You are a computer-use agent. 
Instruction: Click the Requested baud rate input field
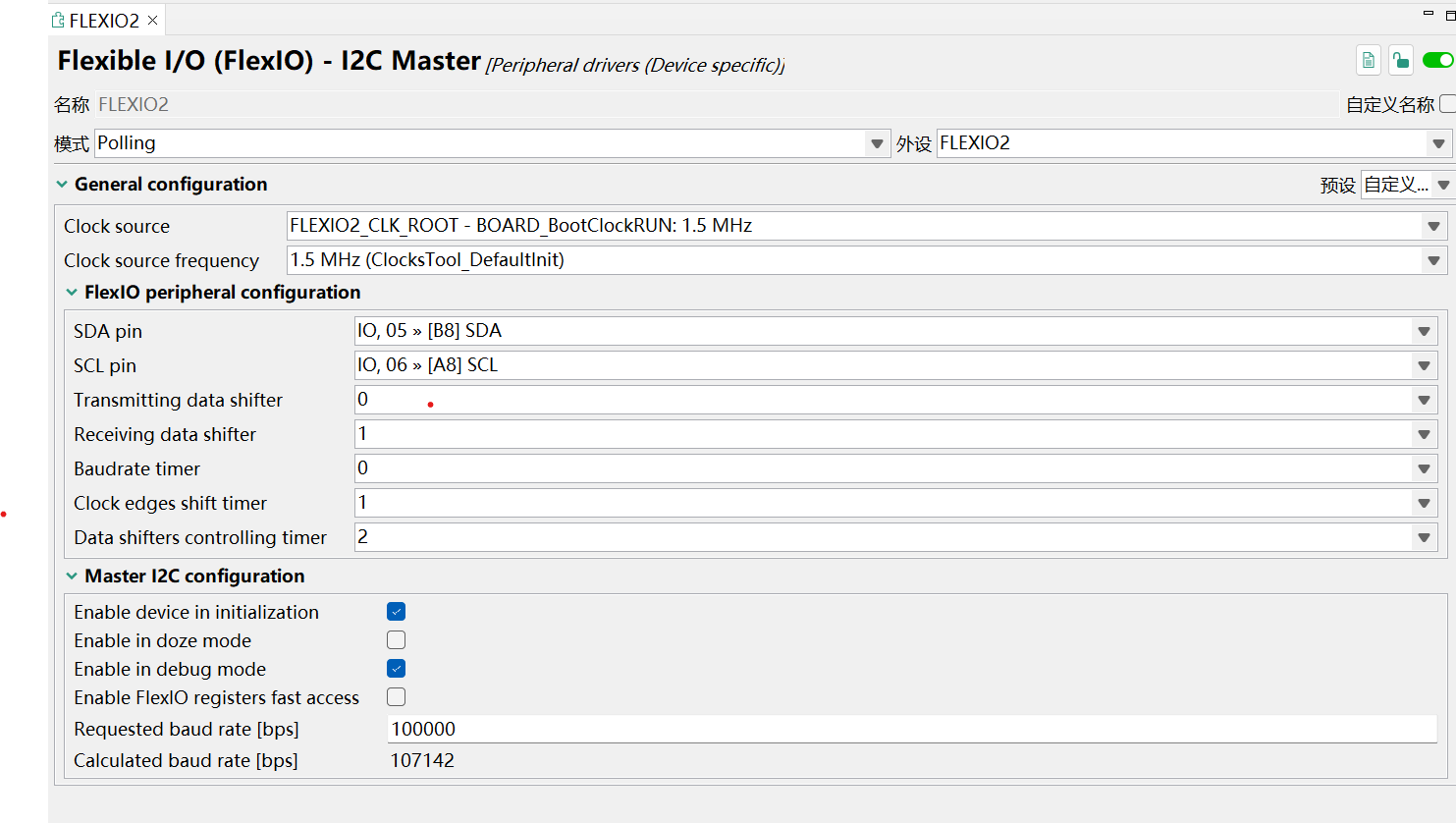(x=911, y=729)
